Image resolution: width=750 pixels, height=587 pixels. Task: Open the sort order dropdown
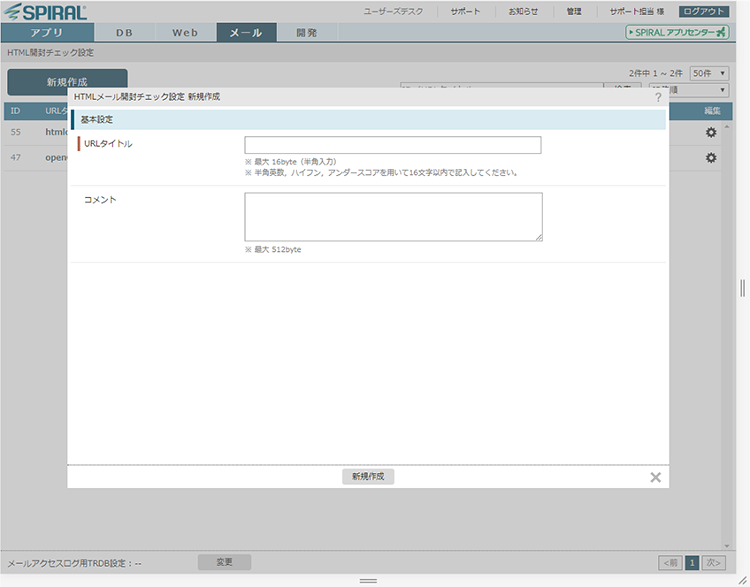tap(689, 91)
